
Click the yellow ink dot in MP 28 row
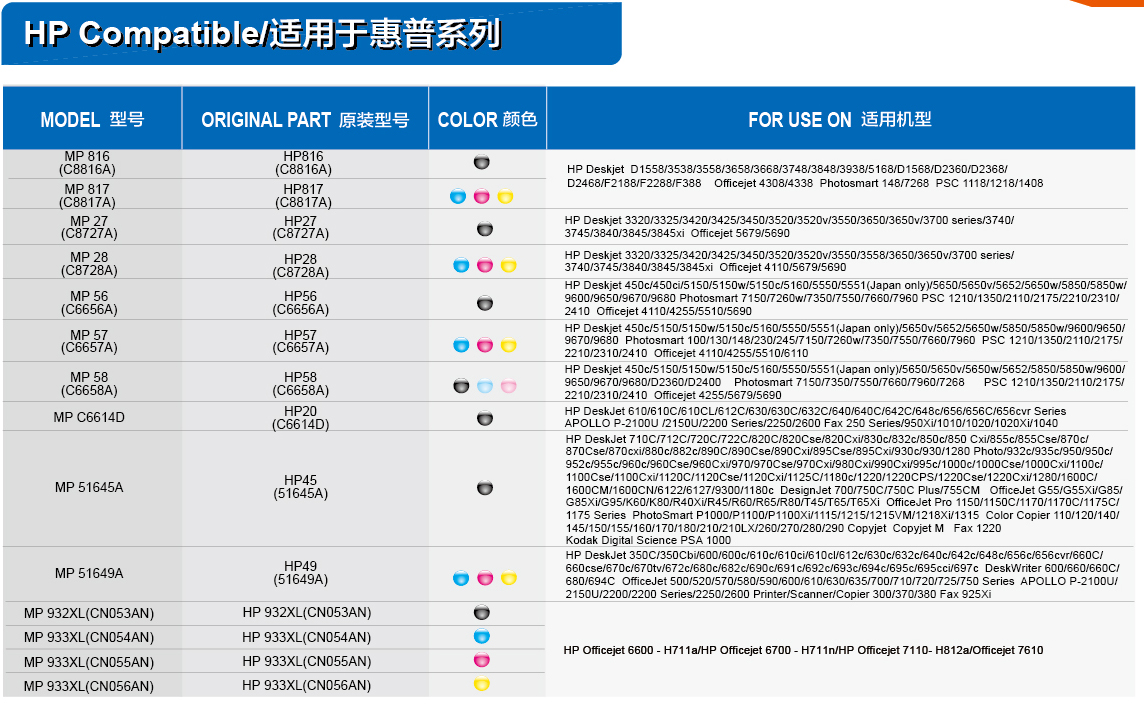click(508, 266)
